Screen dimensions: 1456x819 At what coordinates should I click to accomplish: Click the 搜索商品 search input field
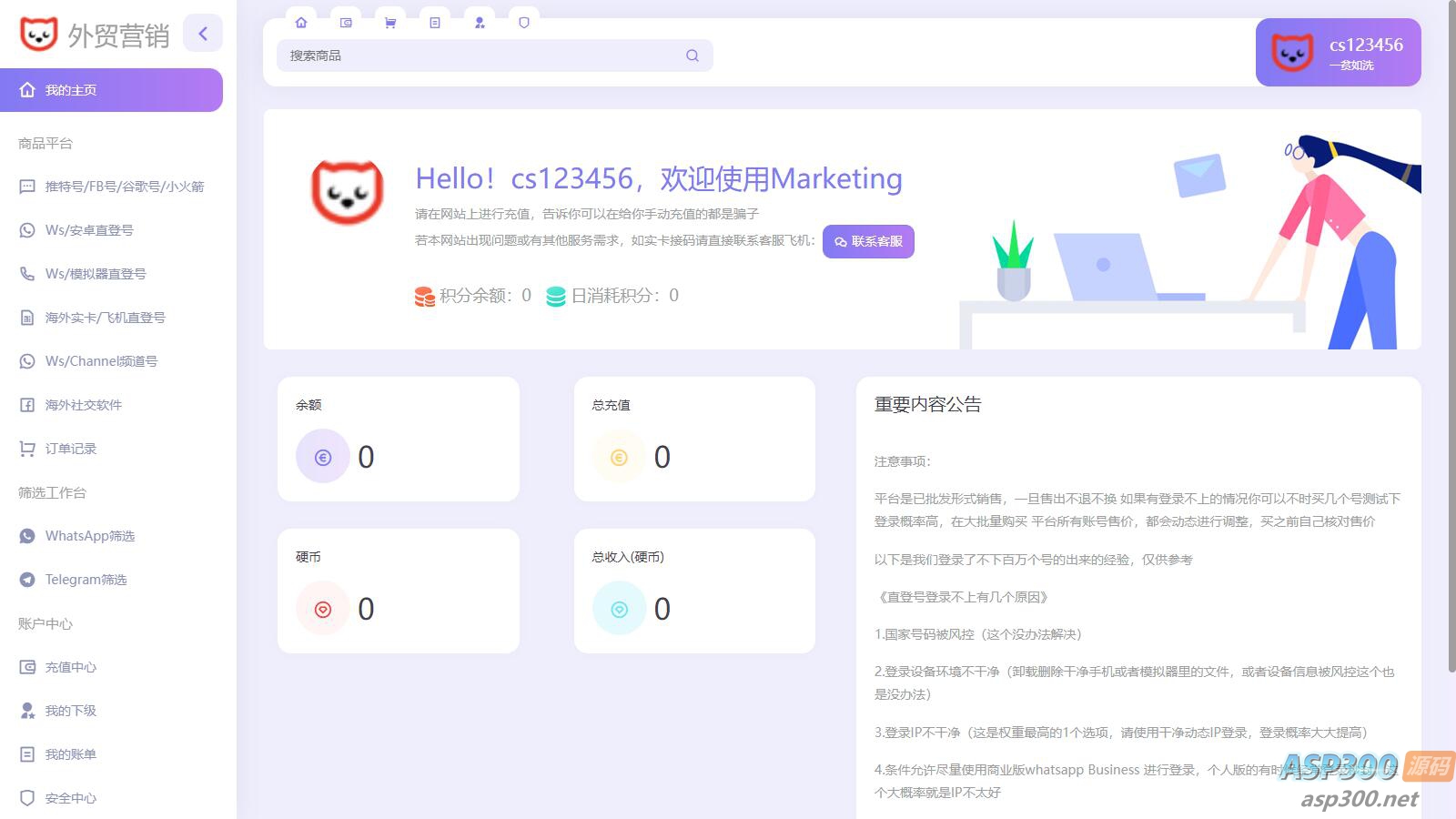pyautogui.click(x=482, y=56)
